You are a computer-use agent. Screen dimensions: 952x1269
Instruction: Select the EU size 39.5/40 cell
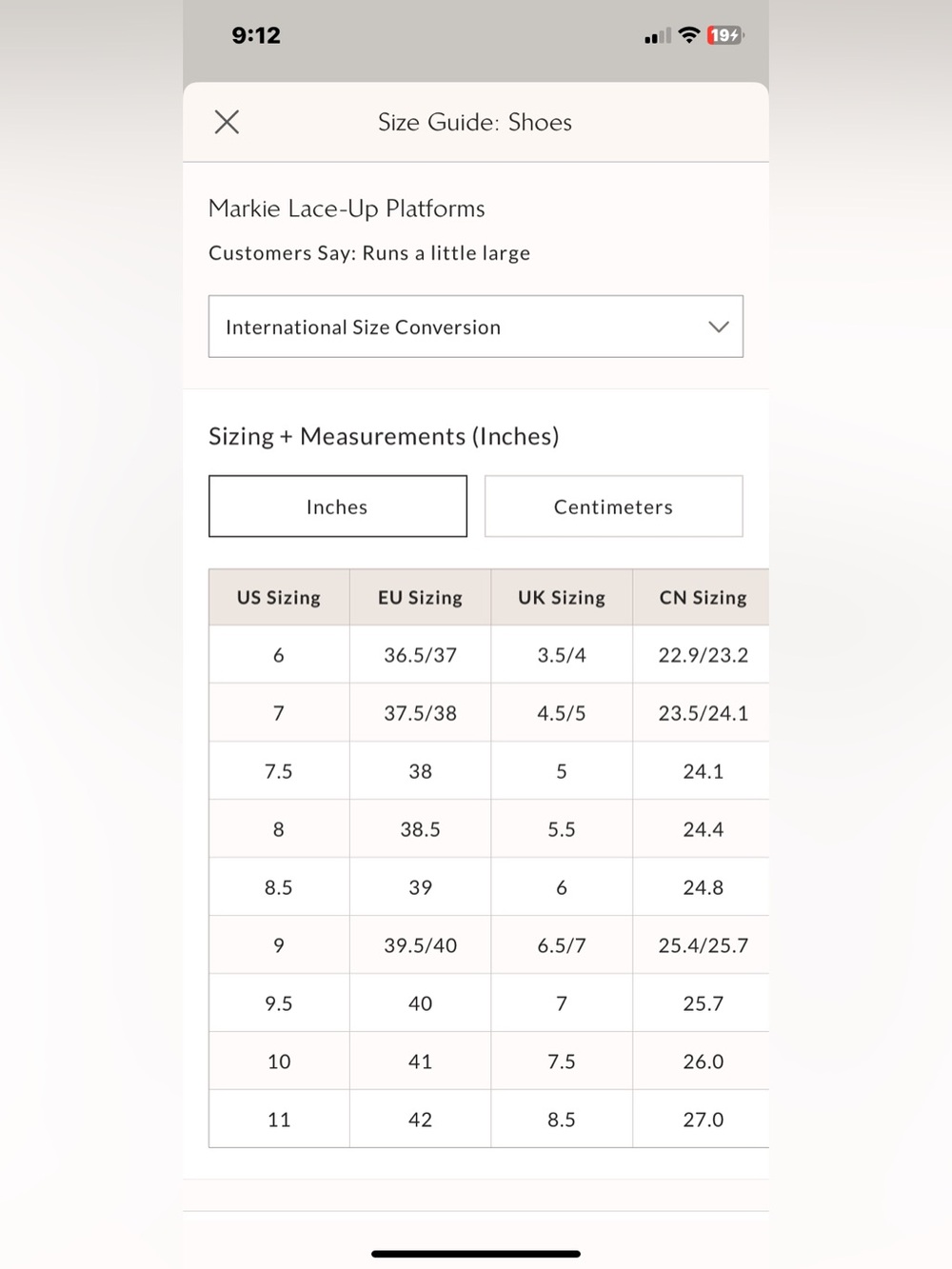pyautogui.click(x=420, y=945)
